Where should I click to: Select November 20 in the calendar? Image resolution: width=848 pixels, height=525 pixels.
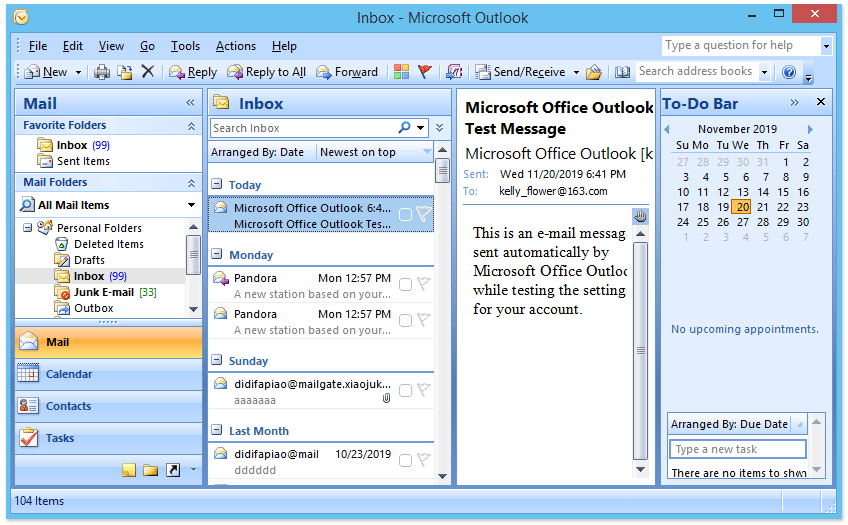click(743, 207)
